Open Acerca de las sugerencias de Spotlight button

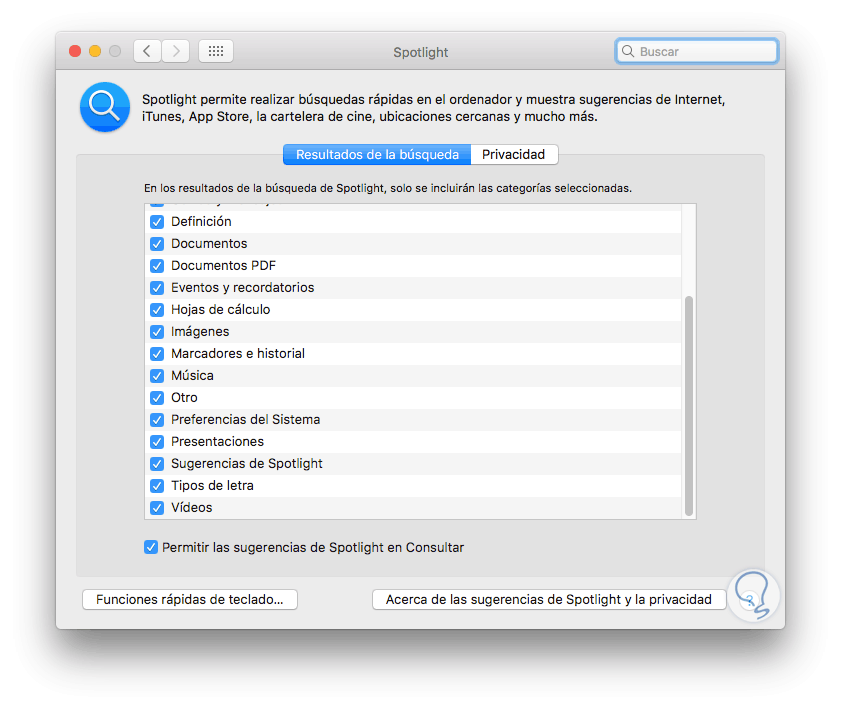(x=549, y=599)
